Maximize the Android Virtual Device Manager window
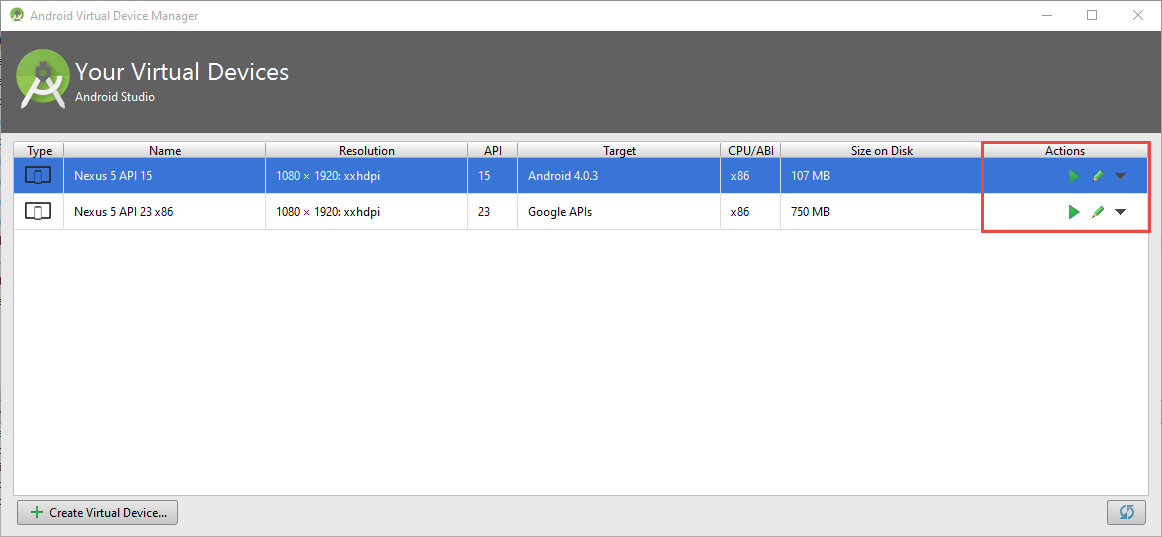 tap(1092, 15)
